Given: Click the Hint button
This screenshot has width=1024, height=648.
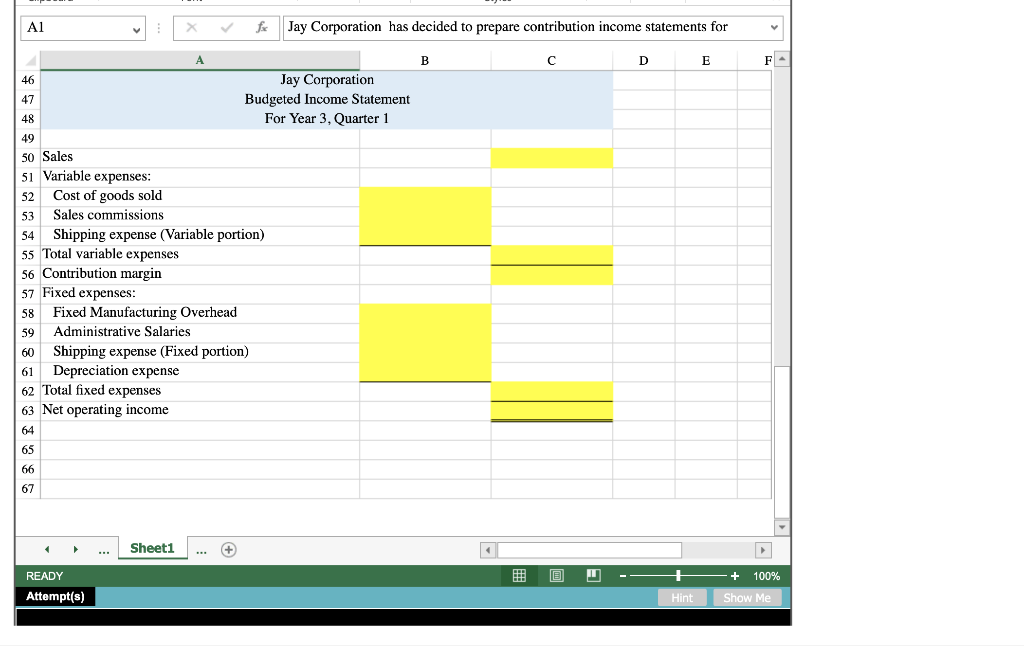Looking at the screenshot, I should coord(682,597).
